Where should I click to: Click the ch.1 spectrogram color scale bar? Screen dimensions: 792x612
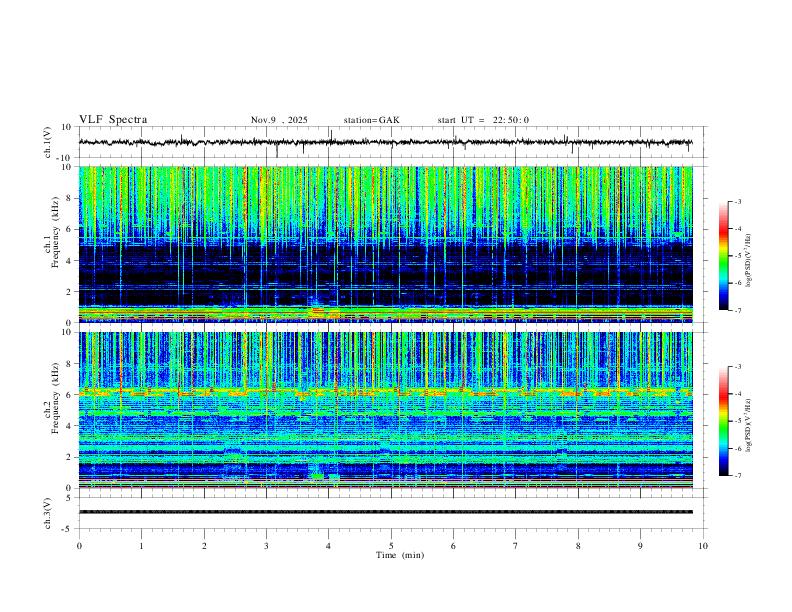click(723, 256)
